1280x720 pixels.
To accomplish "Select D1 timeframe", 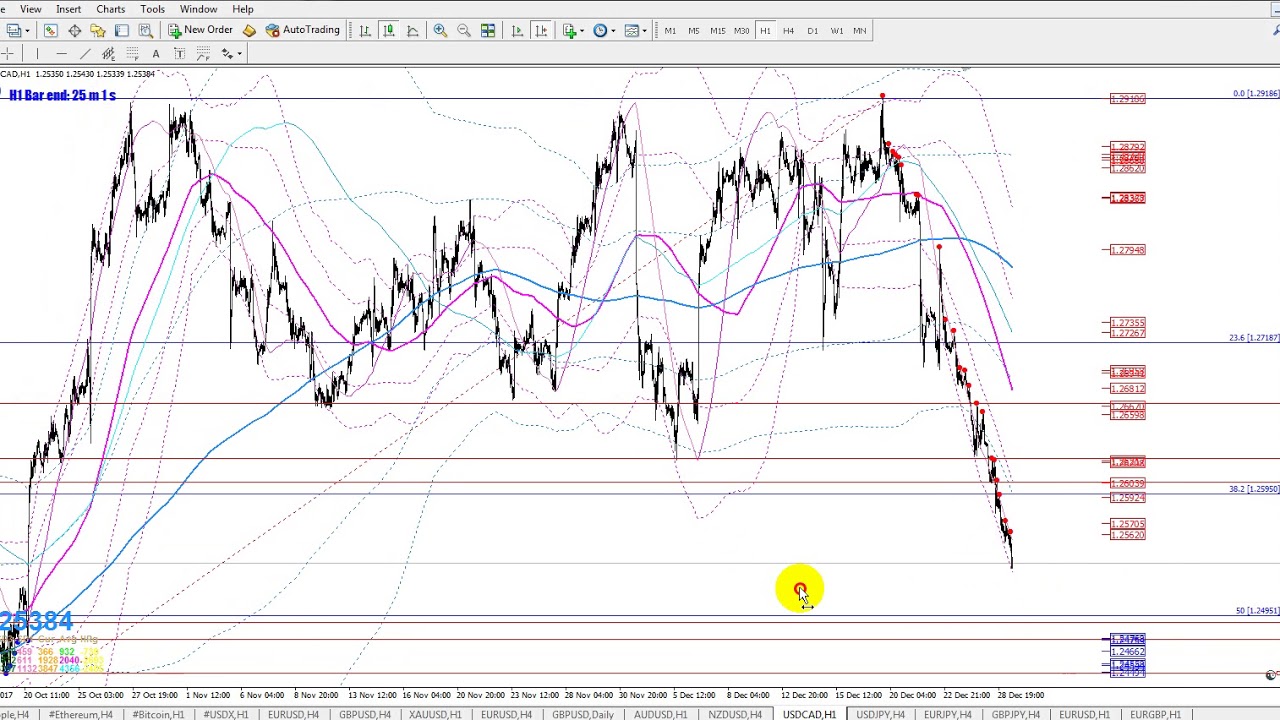I will [x=812, y=31].
